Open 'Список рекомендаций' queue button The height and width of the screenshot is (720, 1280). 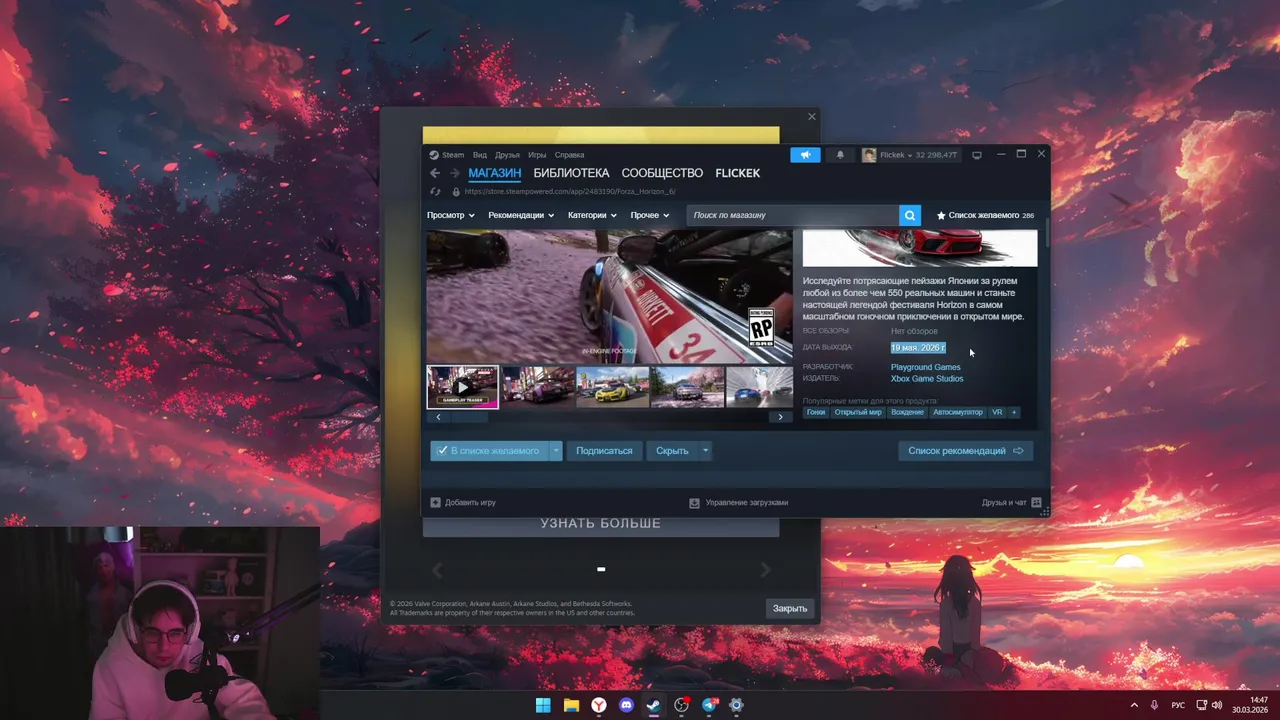click(965, 451)
